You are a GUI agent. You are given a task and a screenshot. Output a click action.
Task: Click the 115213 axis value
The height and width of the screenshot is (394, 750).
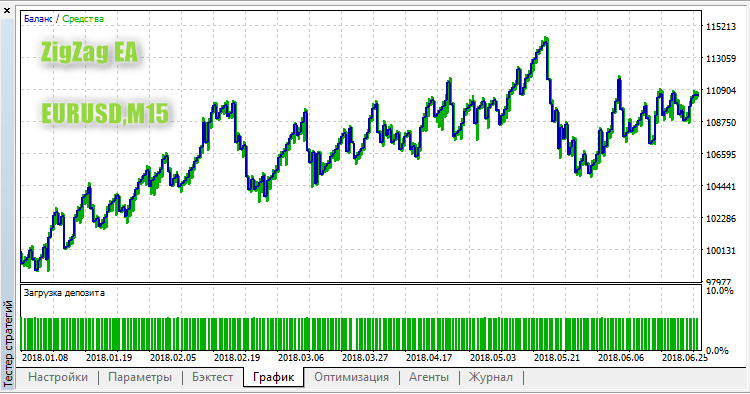721,27
